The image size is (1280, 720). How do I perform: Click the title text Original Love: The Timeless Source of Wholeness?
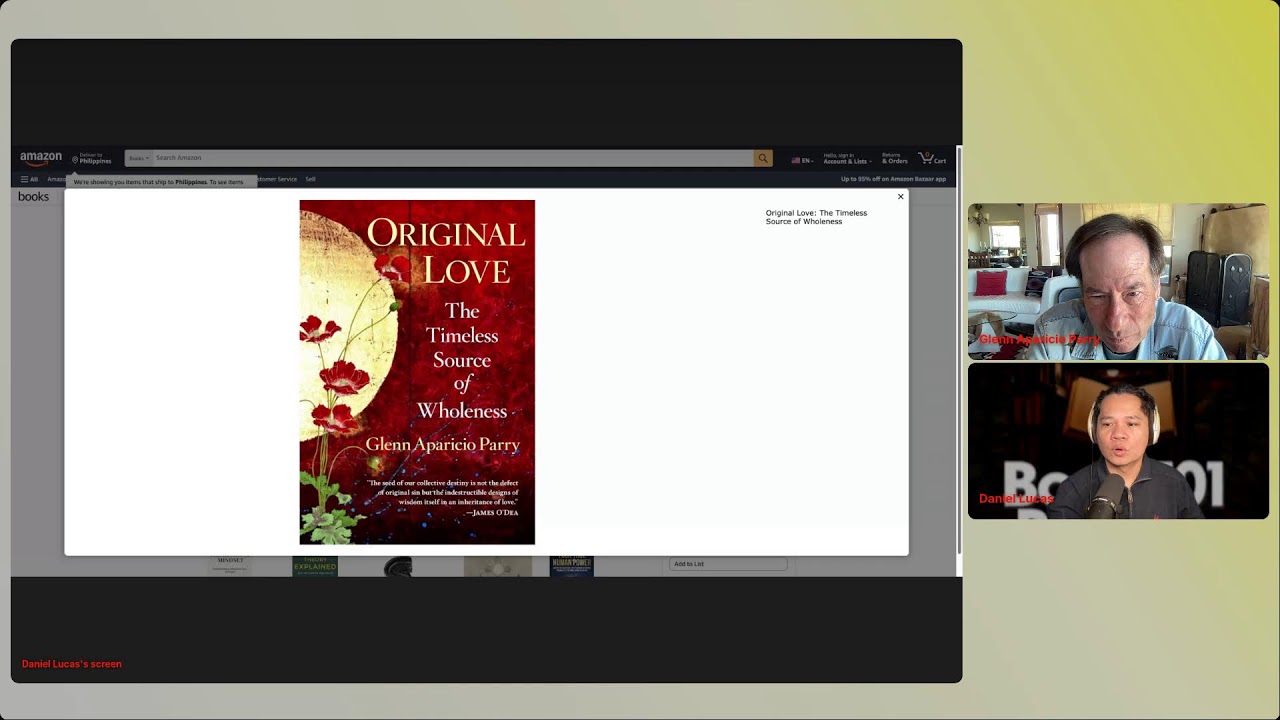[x=816, y=217]
